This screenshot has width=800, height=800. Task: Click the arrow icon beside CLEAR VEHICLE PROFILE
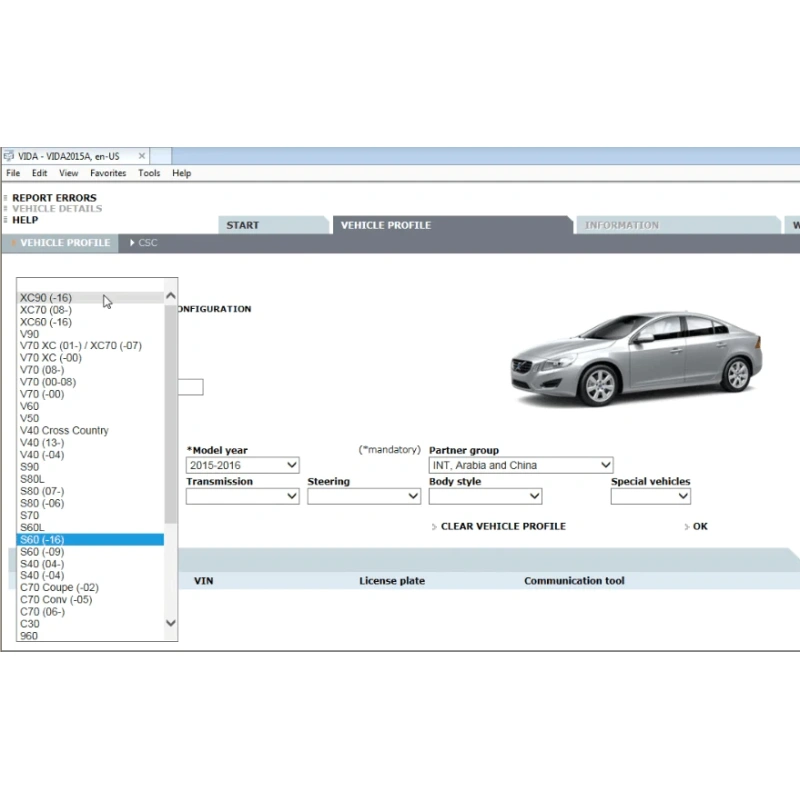pos(434,527)
